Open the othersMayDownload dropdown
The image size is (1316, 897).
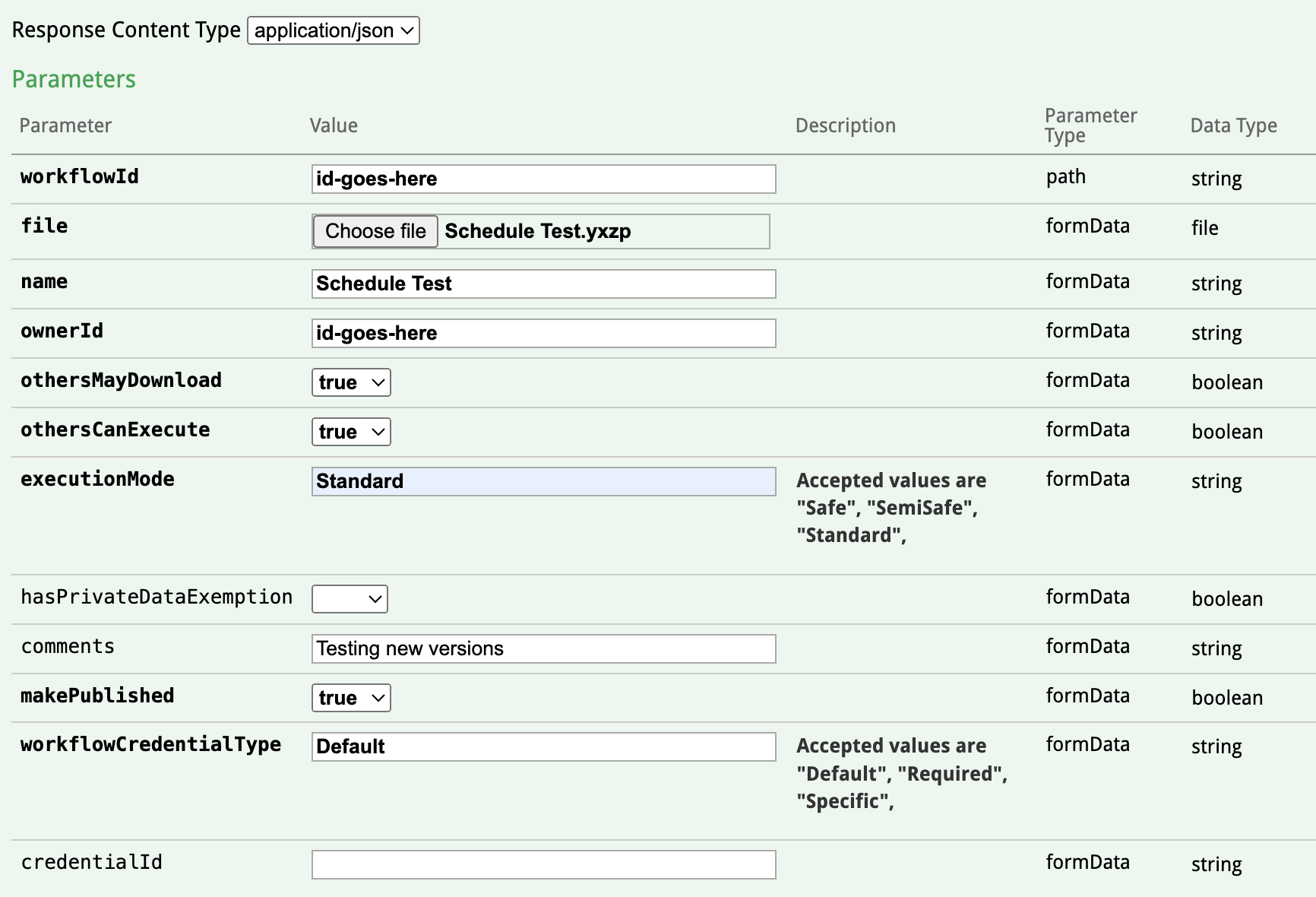350,382
